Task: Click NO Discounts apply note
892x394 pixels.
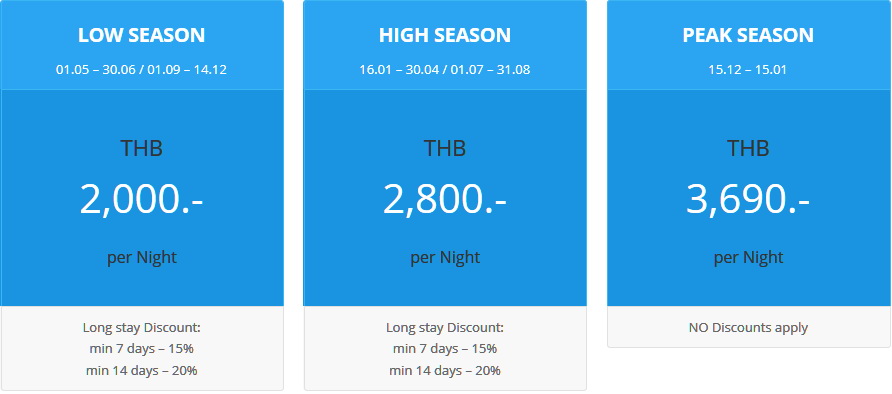Action: (748, 328)
